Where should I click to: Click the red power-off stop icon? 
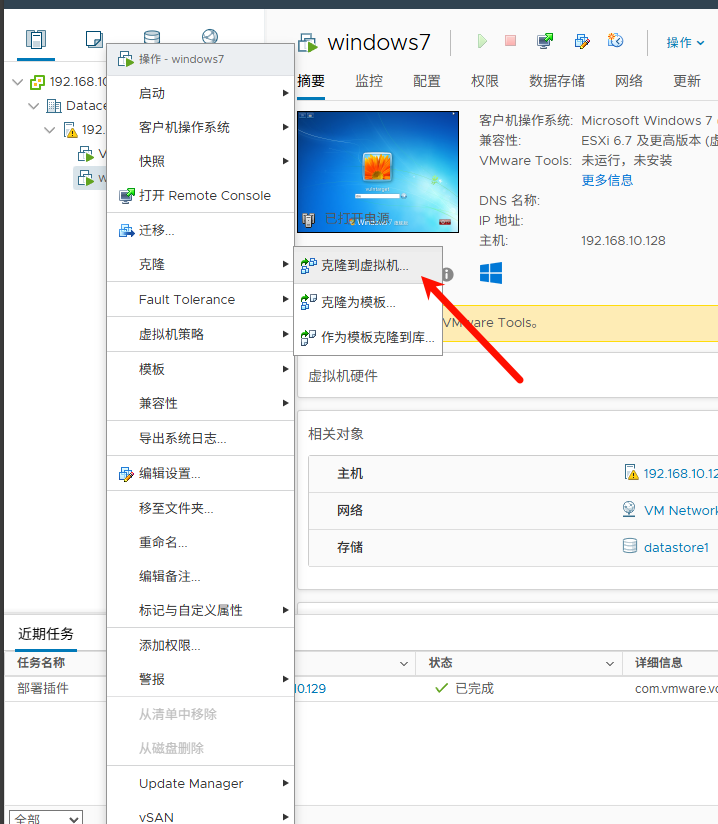(x=511, y=41)
